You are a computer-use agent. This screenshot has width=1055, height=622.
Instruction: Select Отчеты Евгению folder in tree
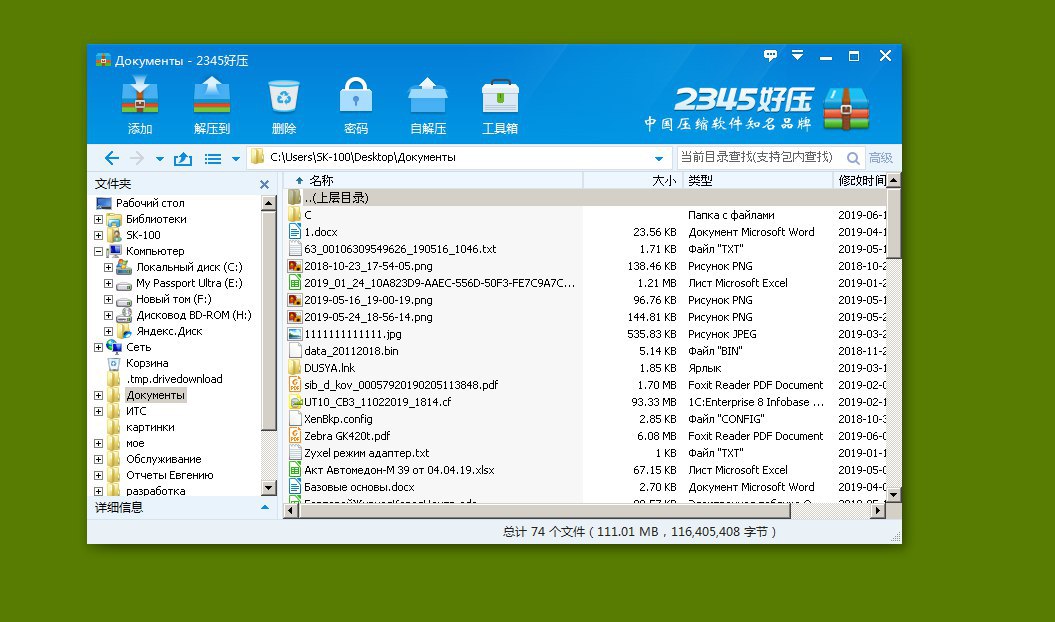pos(170,475)
